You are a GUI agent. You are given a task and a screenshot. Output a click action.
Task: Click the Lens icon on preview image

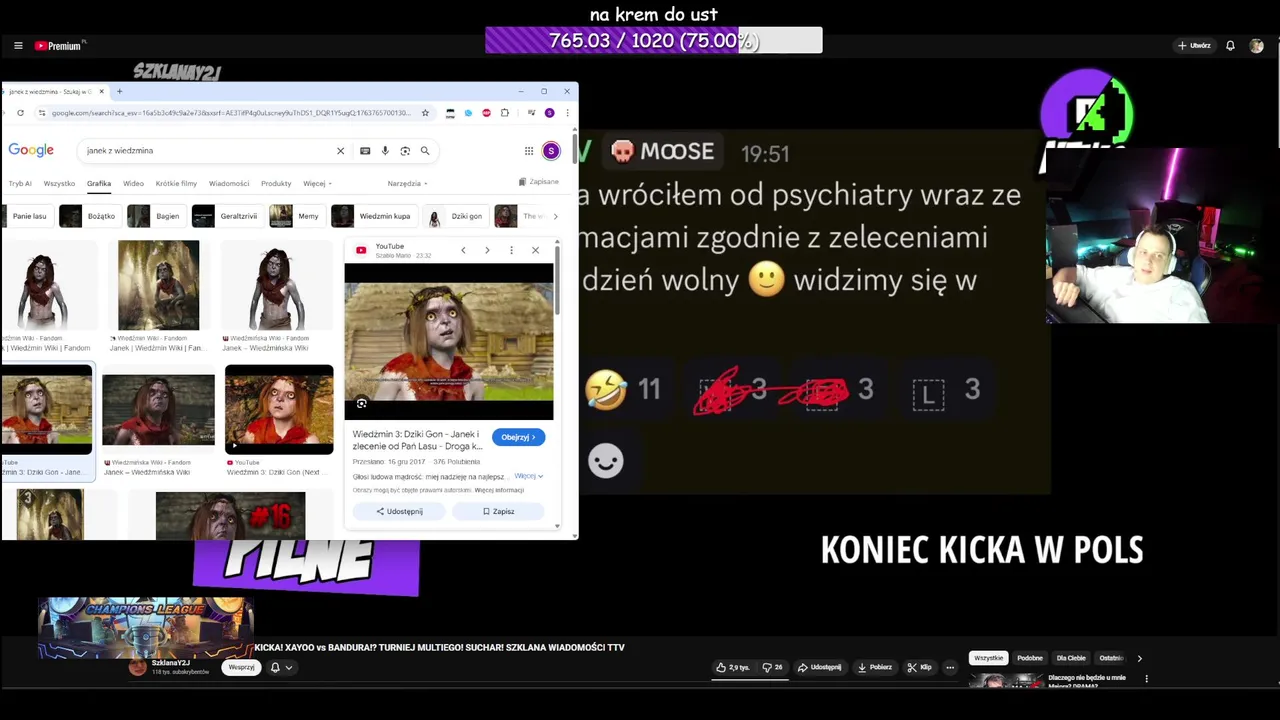361,404
